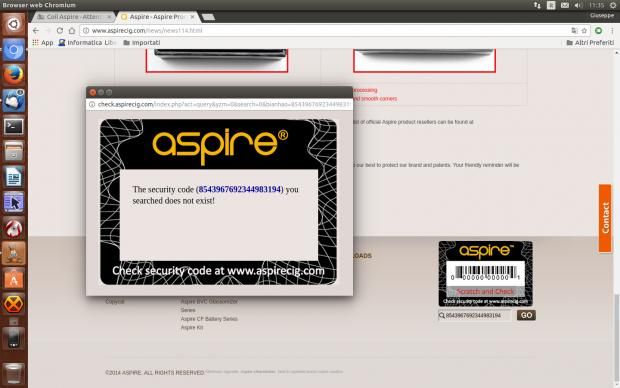Close the Aspire Products tab
Image resolution: width=620 pixels, height=388 pixels.
pyautogui.click(x=193, y=17)
